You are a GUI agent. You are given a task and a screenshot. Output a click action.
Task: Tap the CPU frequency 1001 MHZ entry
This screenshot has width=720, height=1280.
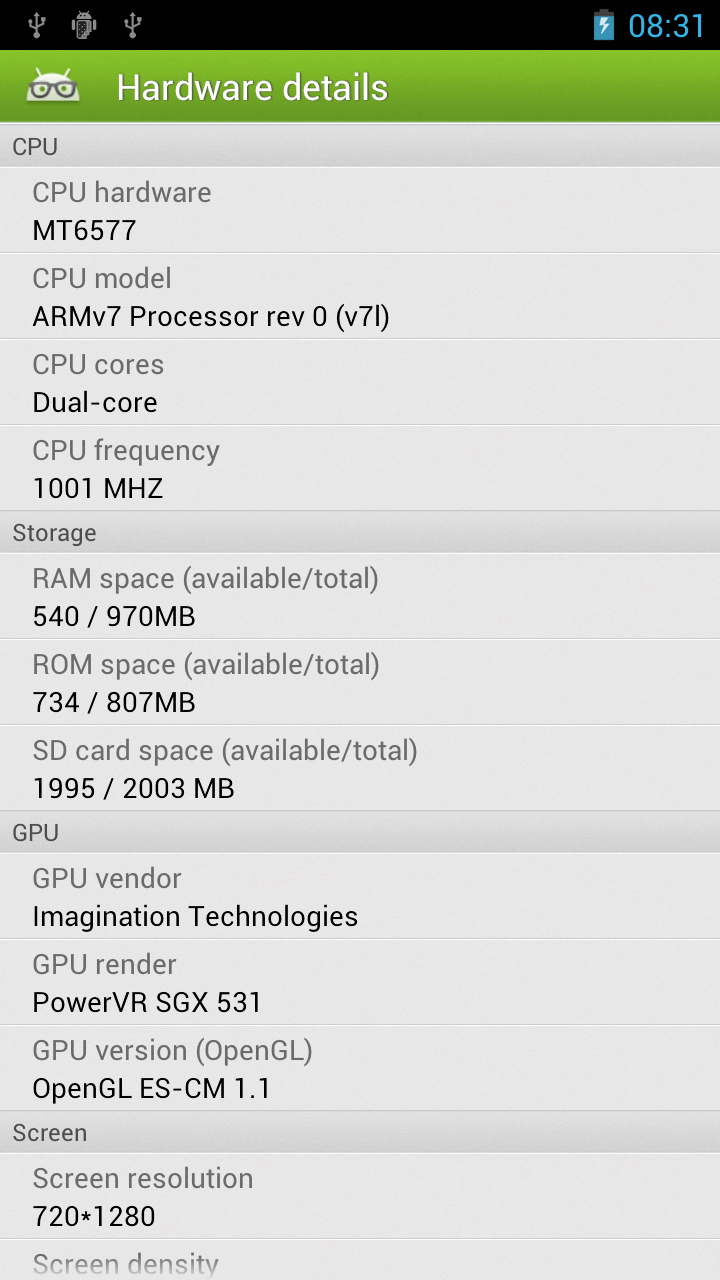click(x=360, y=468)
